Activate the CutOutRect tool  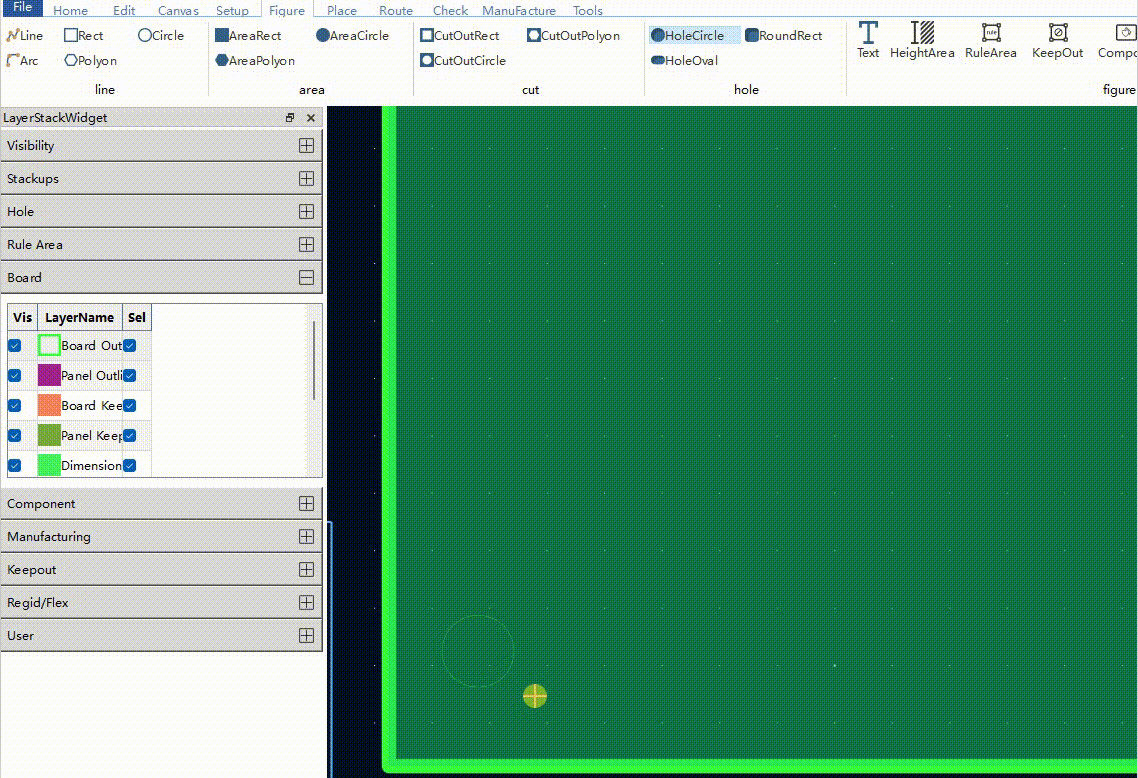click(460, 36)
